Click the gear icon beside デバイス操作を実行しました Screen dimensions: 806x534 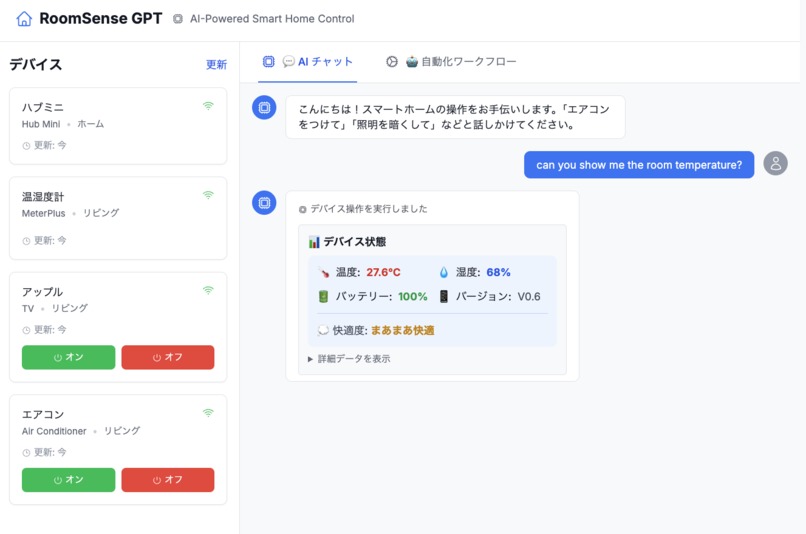[x=303, y=209]
